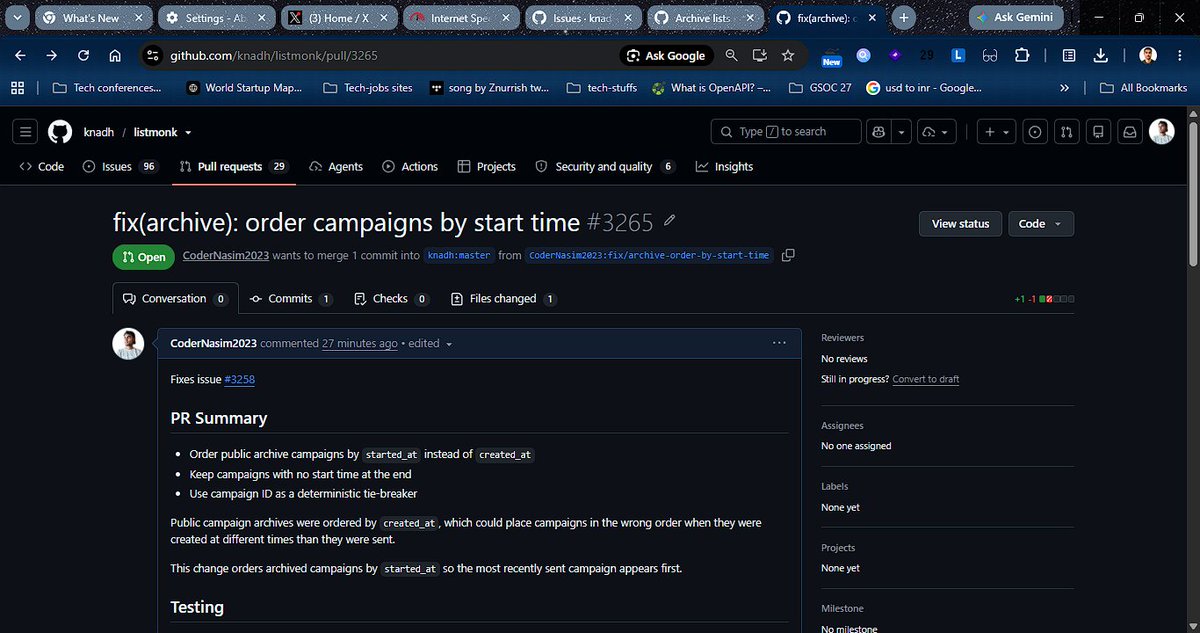Open the notifications inbox icon
This screenshot has height=633, width=1200.
(x=1130, y=132)
